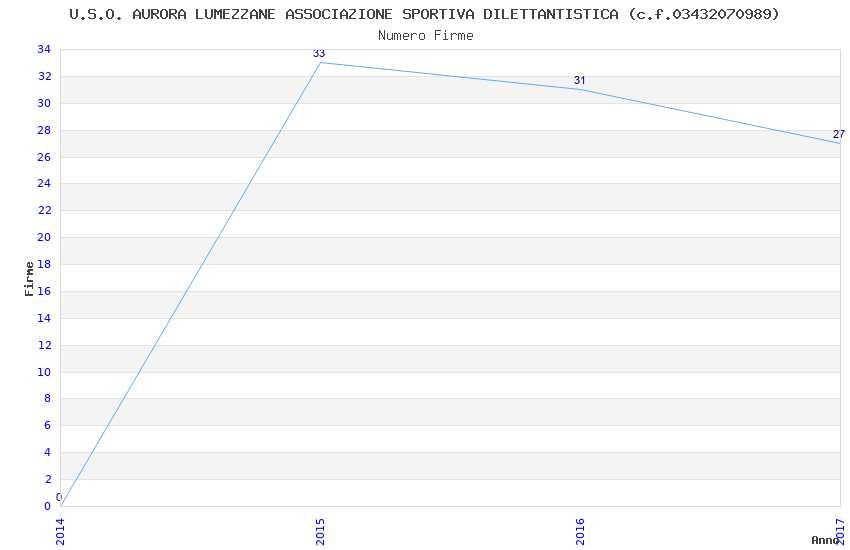Click y-axis tick value 2
The width and height of the screenshot is (850, 550).
coord(48,479)
